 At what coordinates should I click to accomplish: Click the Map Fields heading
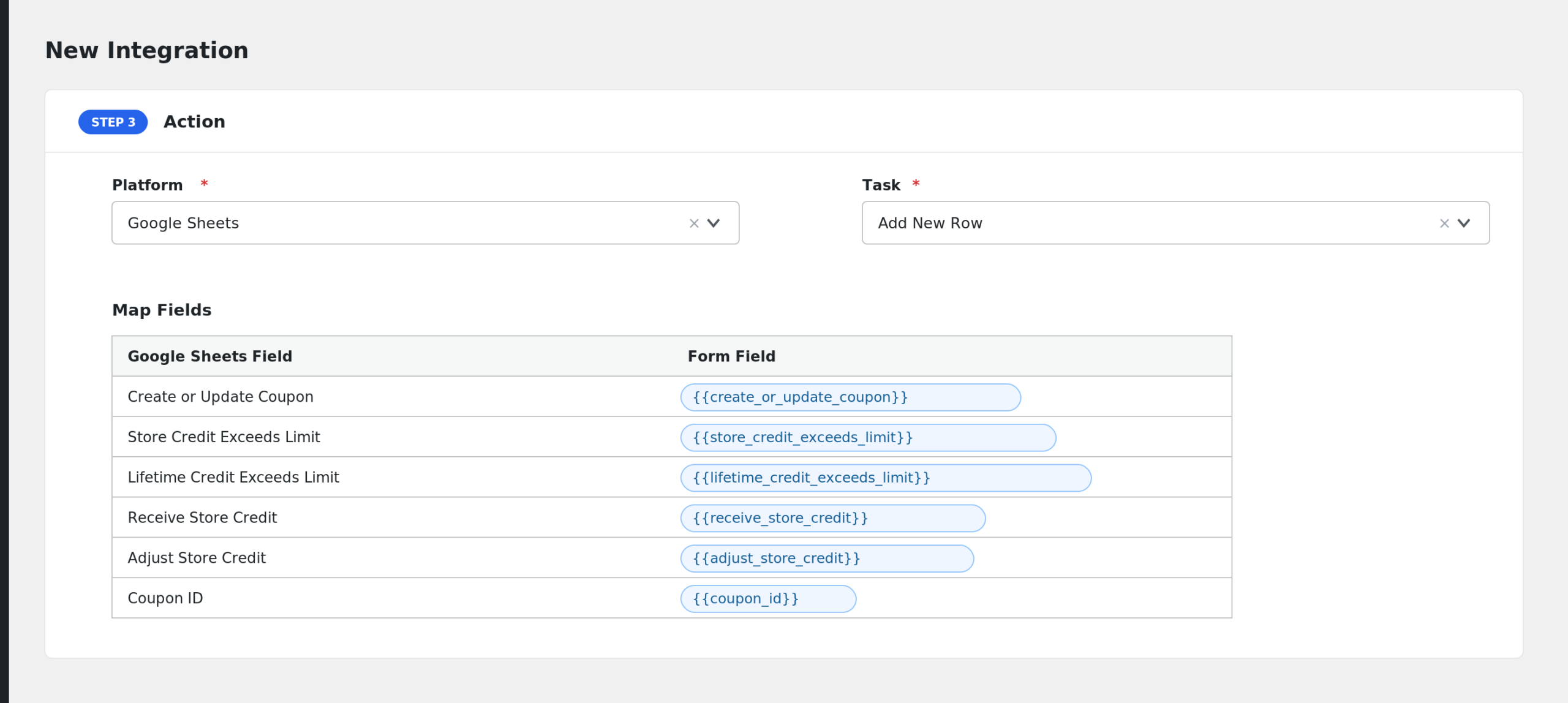click(x=162, y=310)
